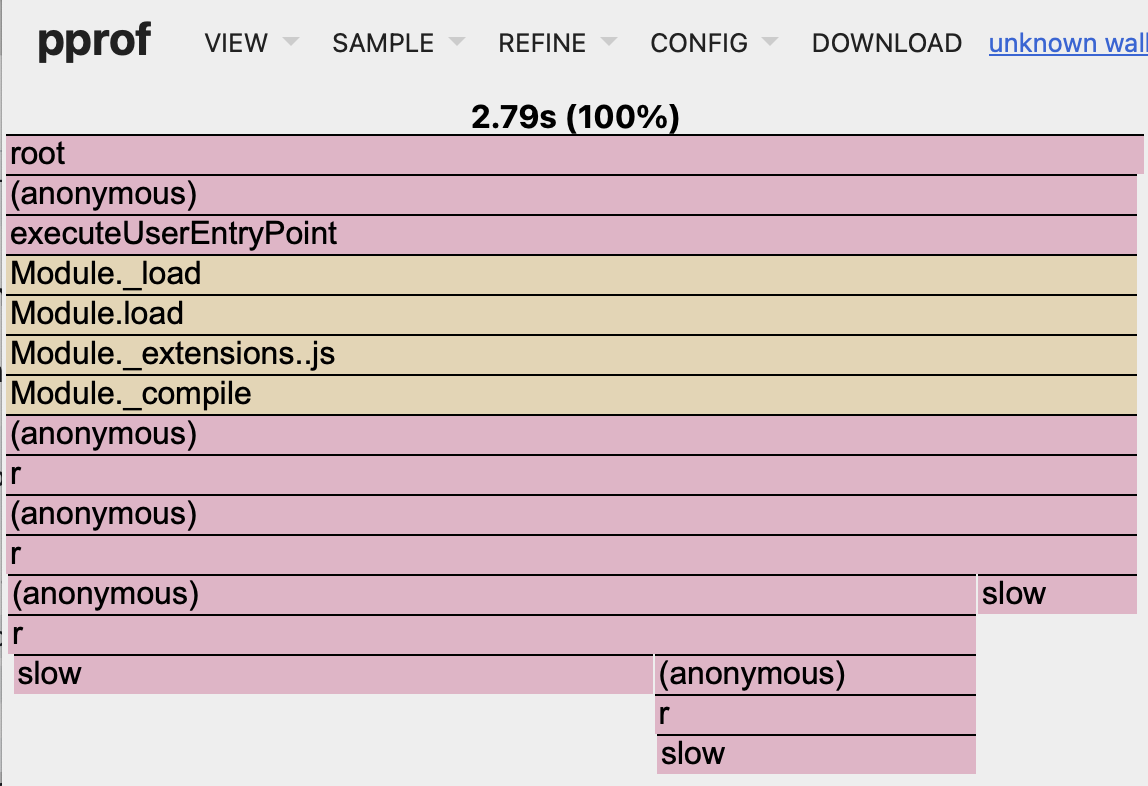This screenshot has height=786, width=1148.
Task: Click the narrow (anonymous) frame beside wide slow
Action: click(815, 675)
